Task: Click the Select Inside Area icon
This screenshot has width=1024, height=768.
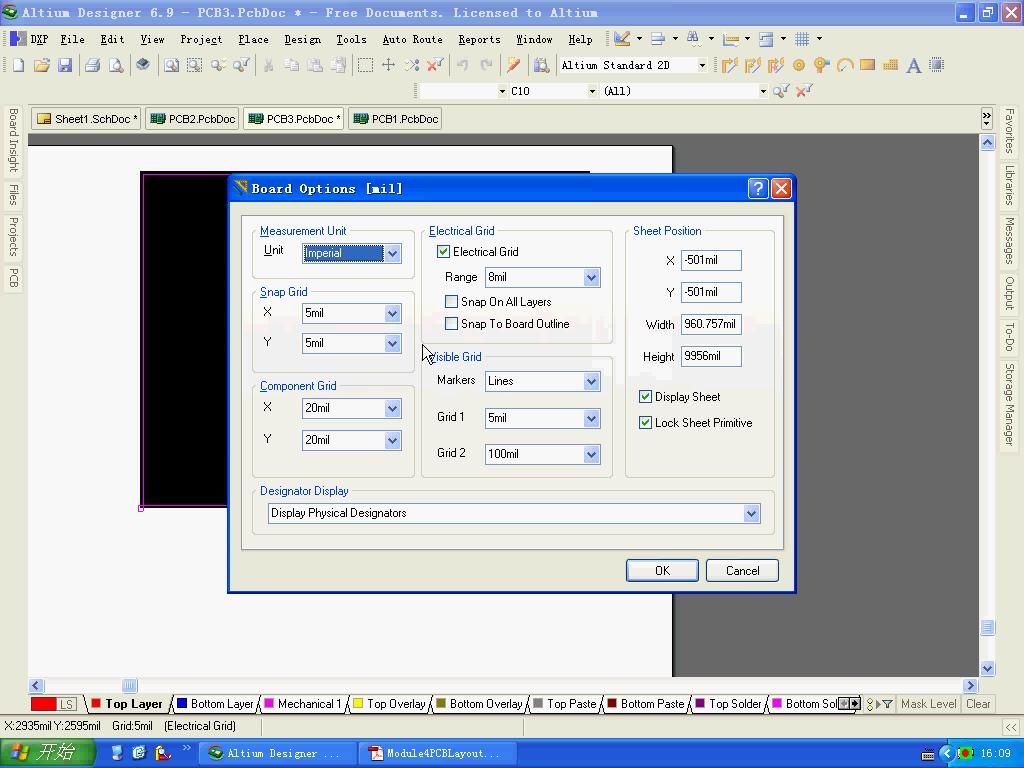Action: coord(365,65)
